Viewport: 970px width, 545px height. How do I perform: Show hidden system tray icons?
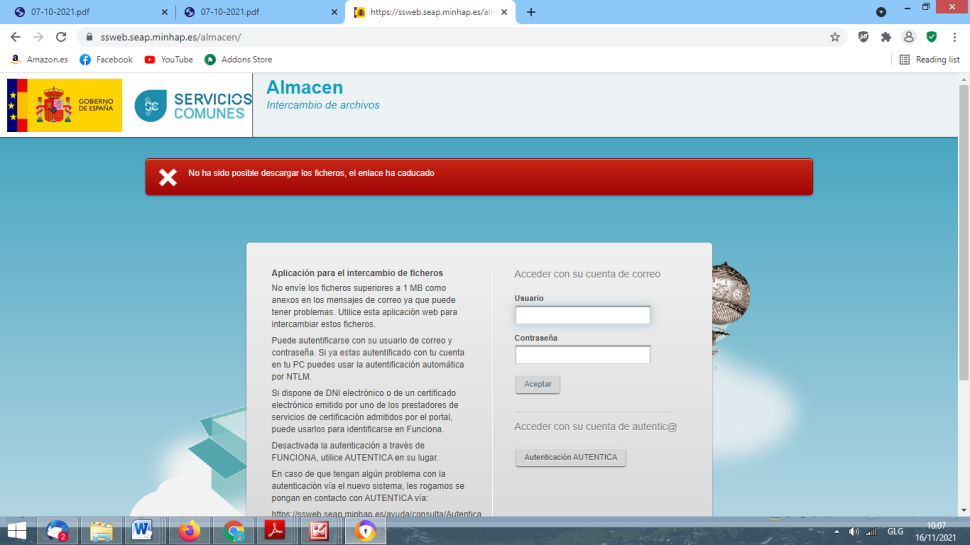pos(836,531)
